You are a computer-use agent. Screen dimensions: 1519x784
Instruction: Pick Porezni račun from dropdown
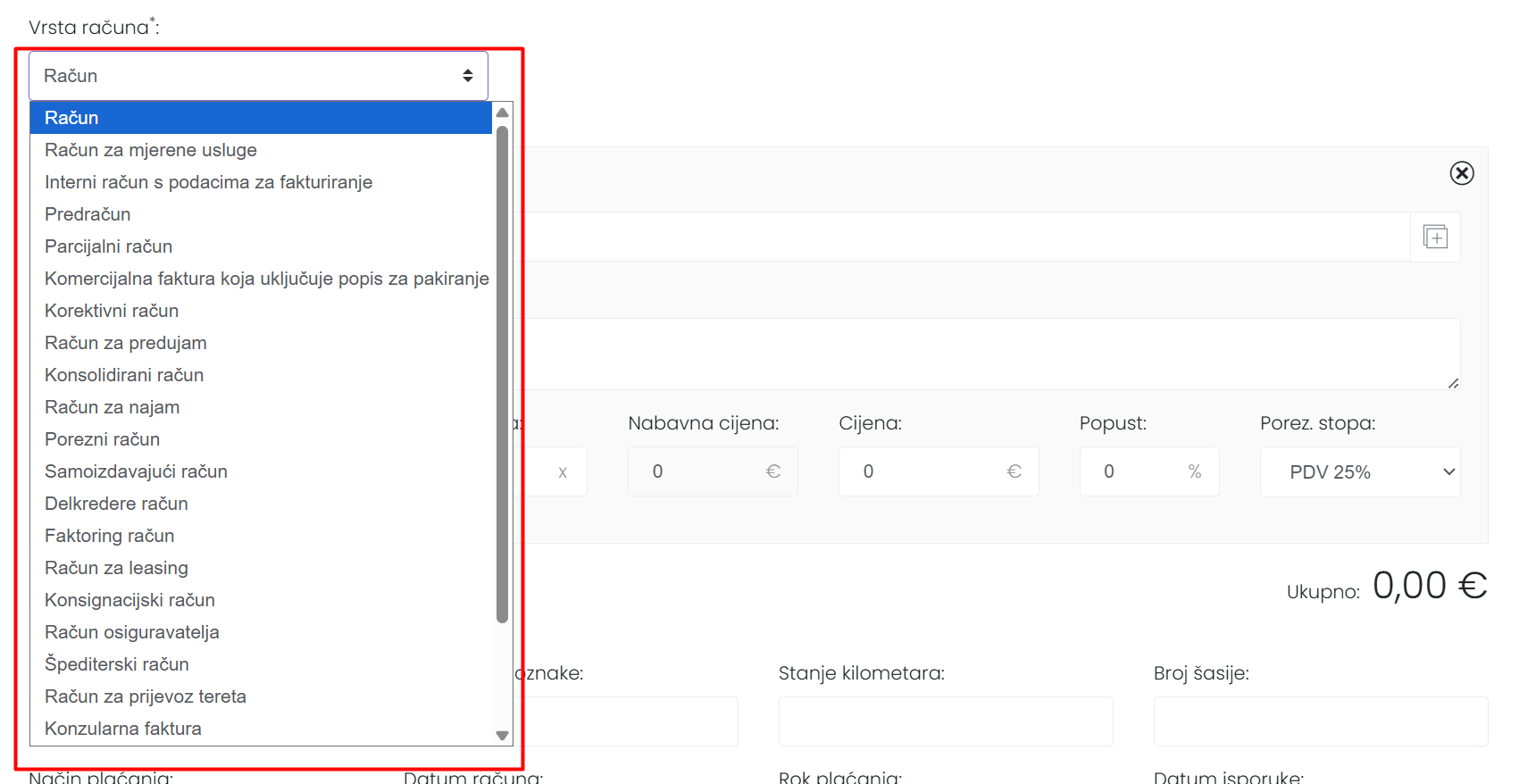[x=261, y=439]
